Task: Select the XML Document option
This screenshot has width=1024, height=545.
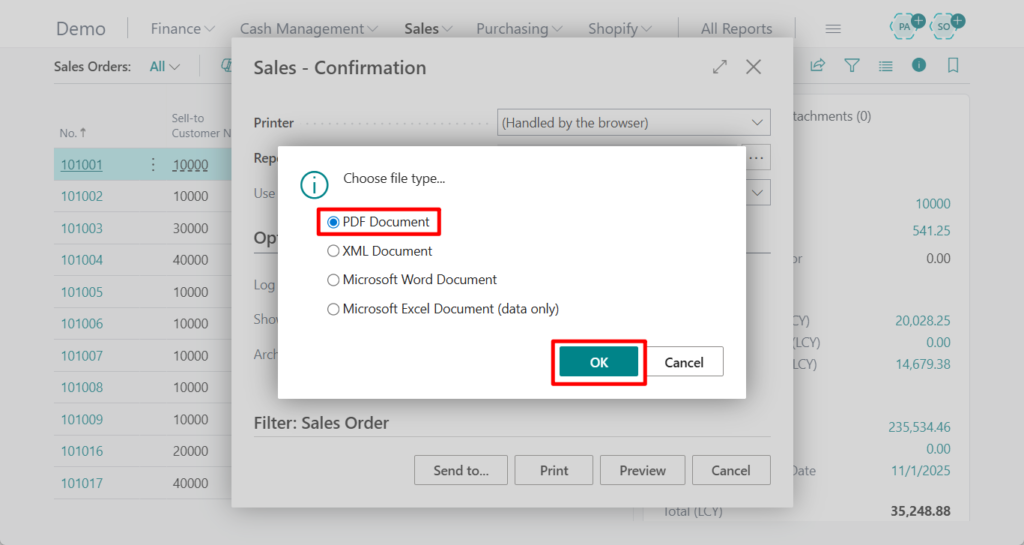Action: [334, 251]
